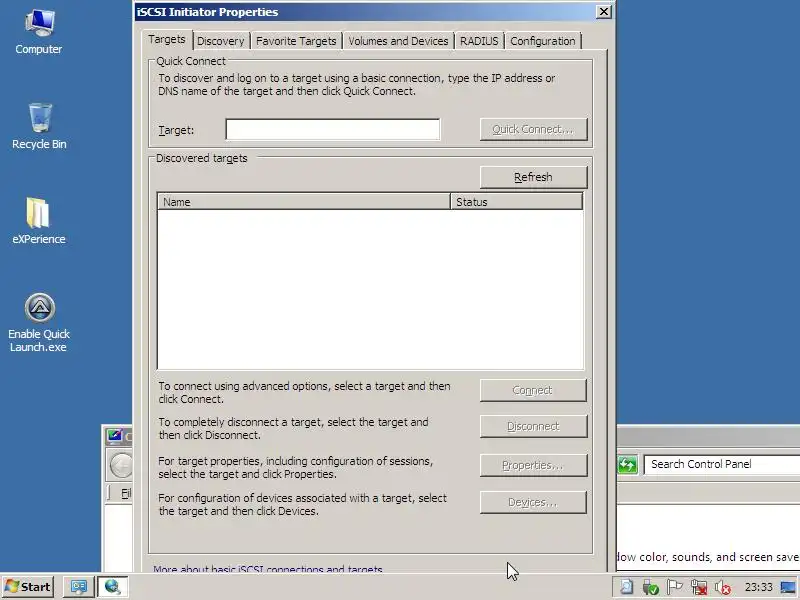Click the network disconnected tray icon
800x600 pixels.
pyautogui.click(x=698, y=587)
